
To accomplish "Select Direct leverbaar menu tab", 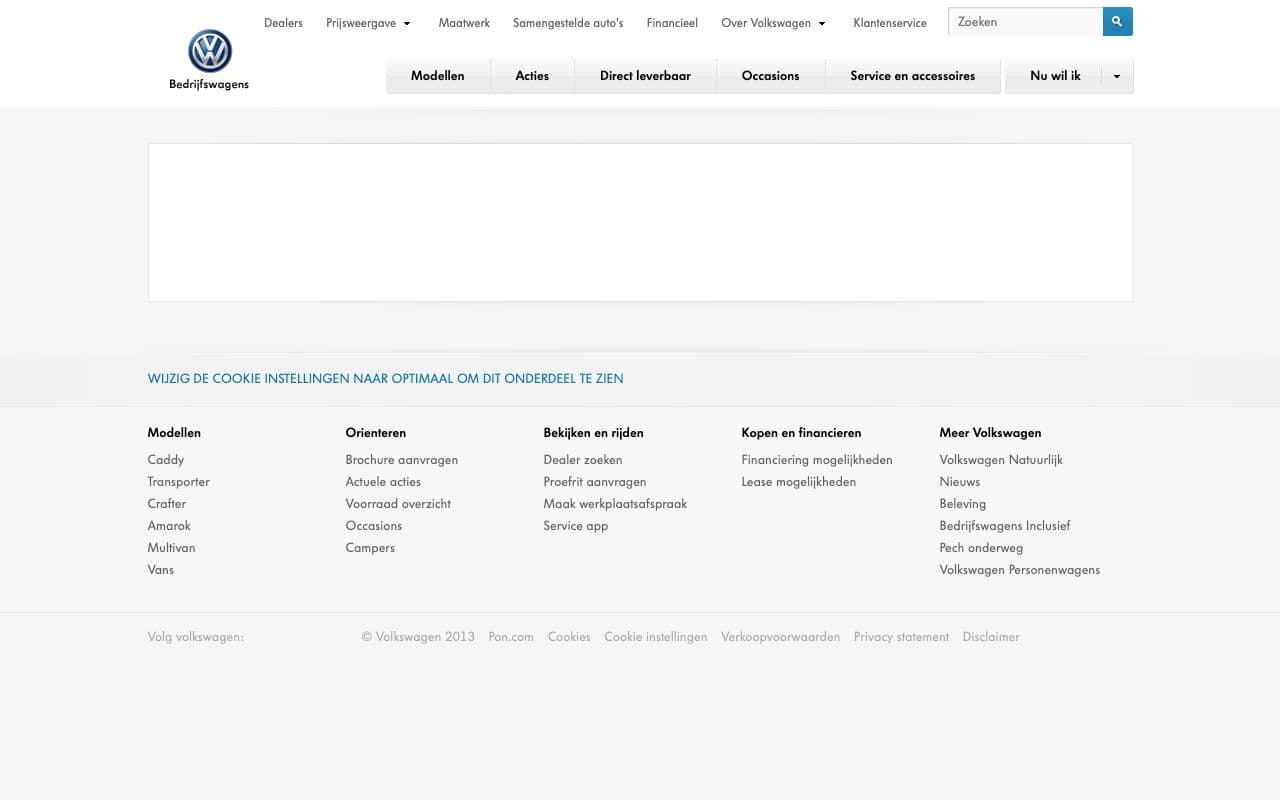I will pyautogui.click(x=645, y=76).
